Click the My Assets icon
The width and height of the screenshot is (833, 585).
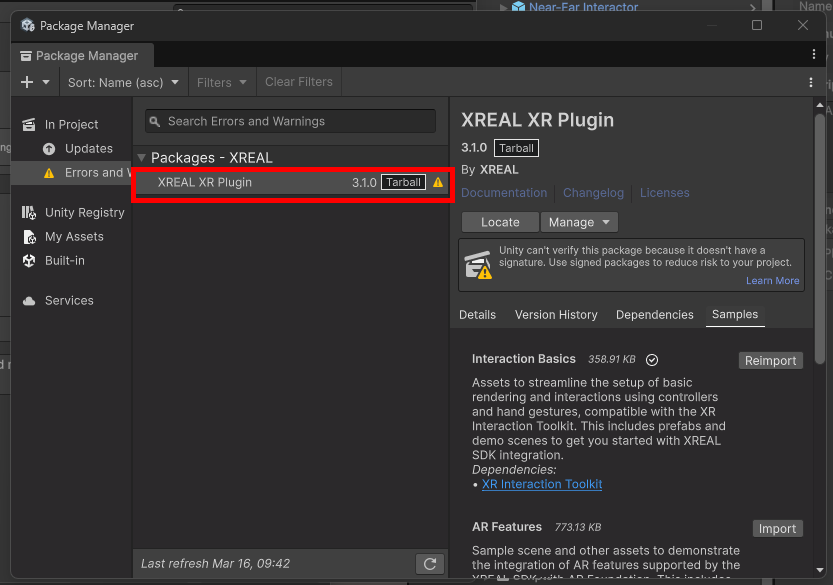(30, 237)
